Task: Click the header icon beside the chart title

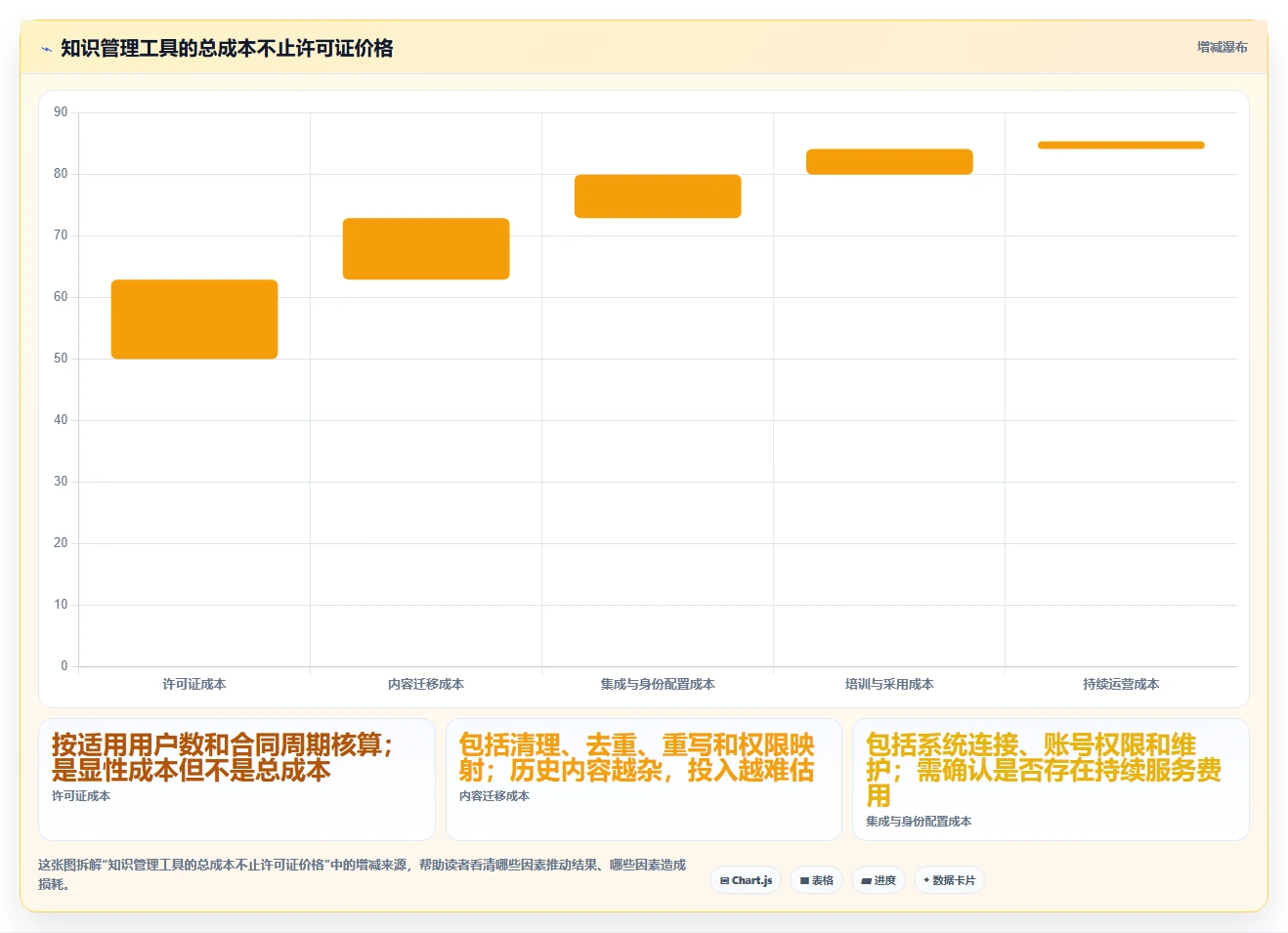Action: point(46,49)
